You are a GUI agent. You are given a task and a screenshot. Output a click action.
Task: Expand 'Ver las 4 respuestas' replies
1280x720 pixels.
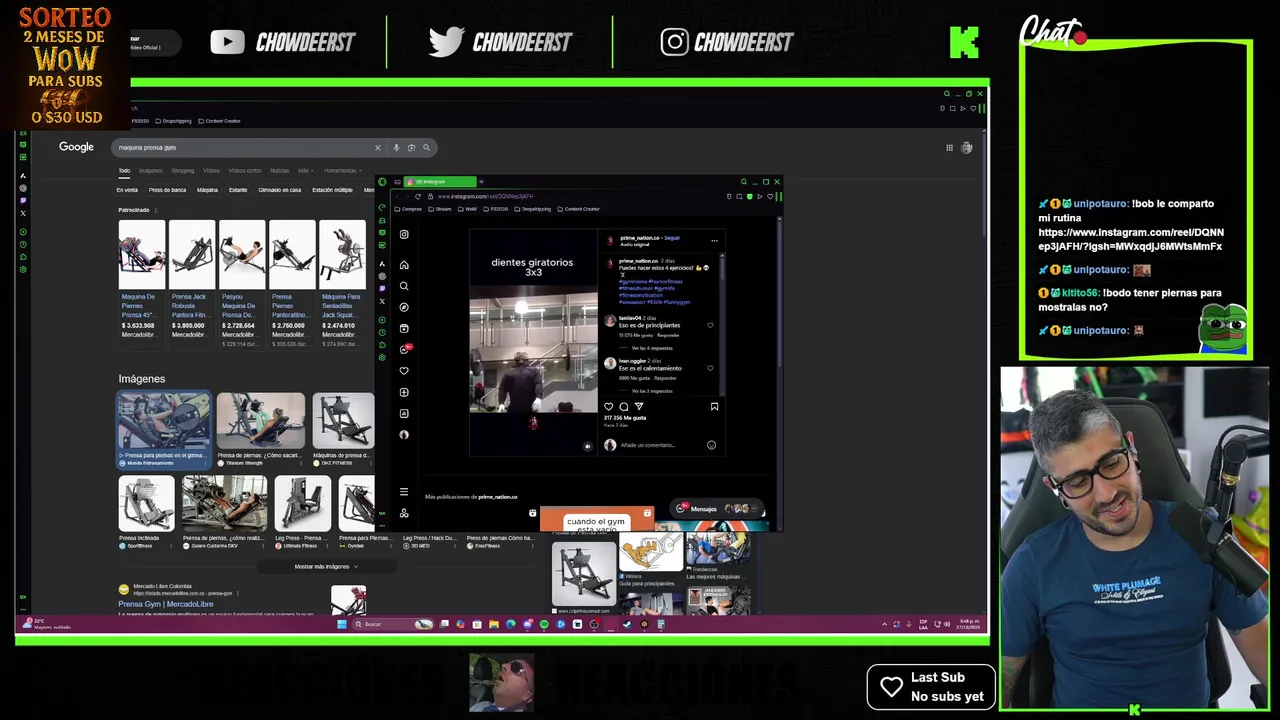point(652,348)
